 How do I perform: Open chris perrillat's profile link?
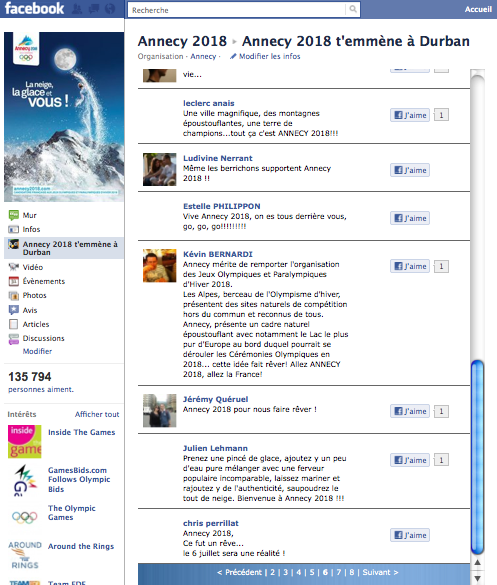pyautogui.click(x=210, y=523)
